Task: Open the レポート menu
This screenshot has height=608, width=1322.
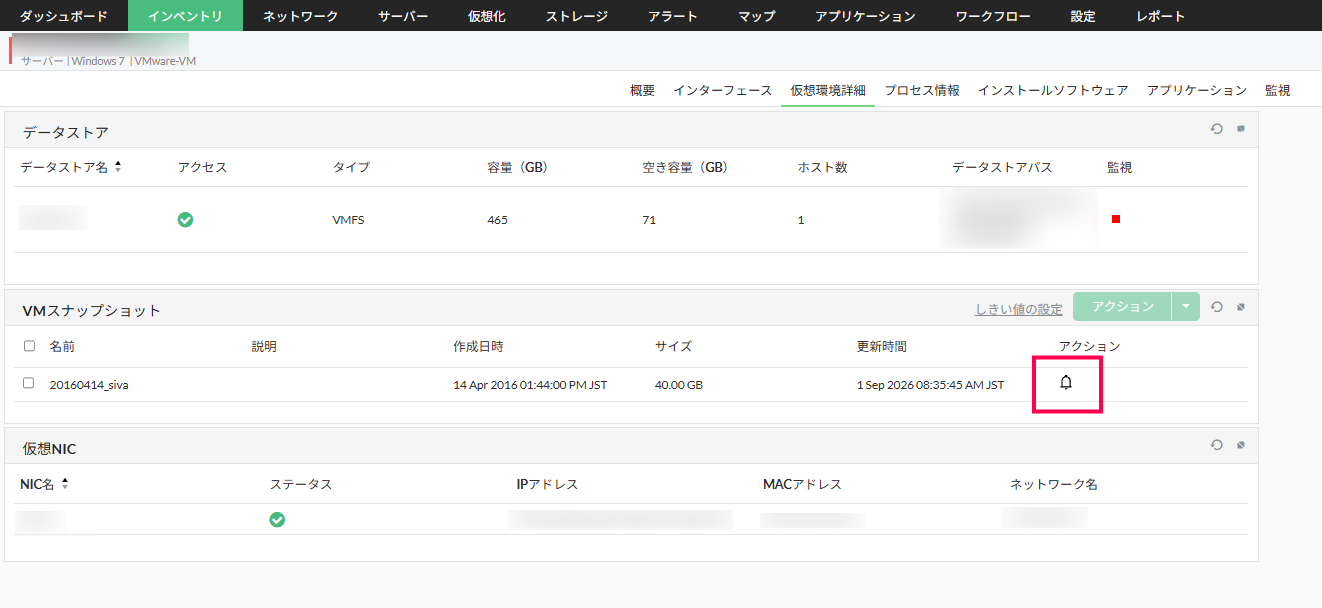Action: pyautogui.click(x=1160, y=16)
